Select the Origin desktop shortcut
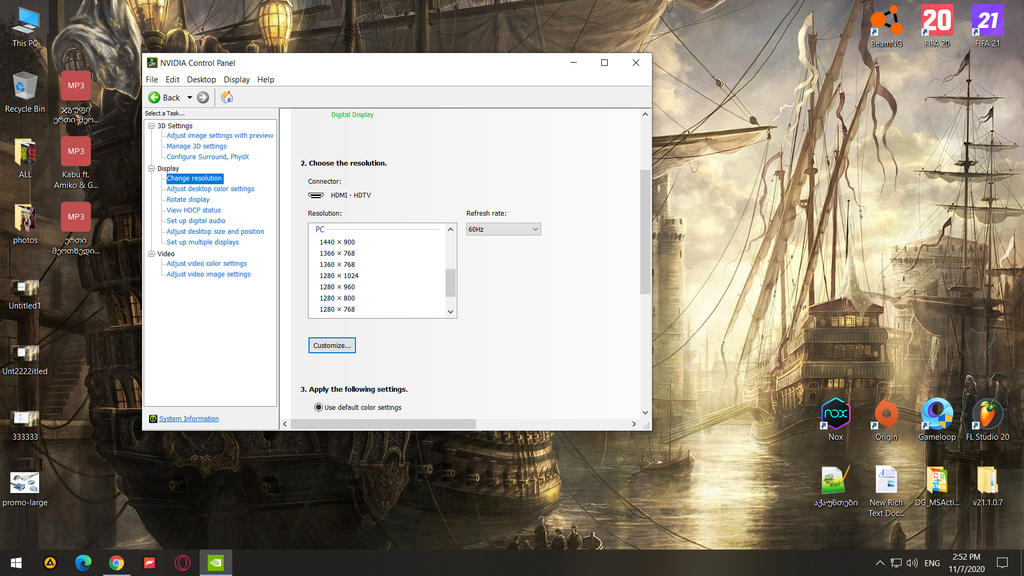This screenshot has width=1024, height=576. tap(886, 420)
